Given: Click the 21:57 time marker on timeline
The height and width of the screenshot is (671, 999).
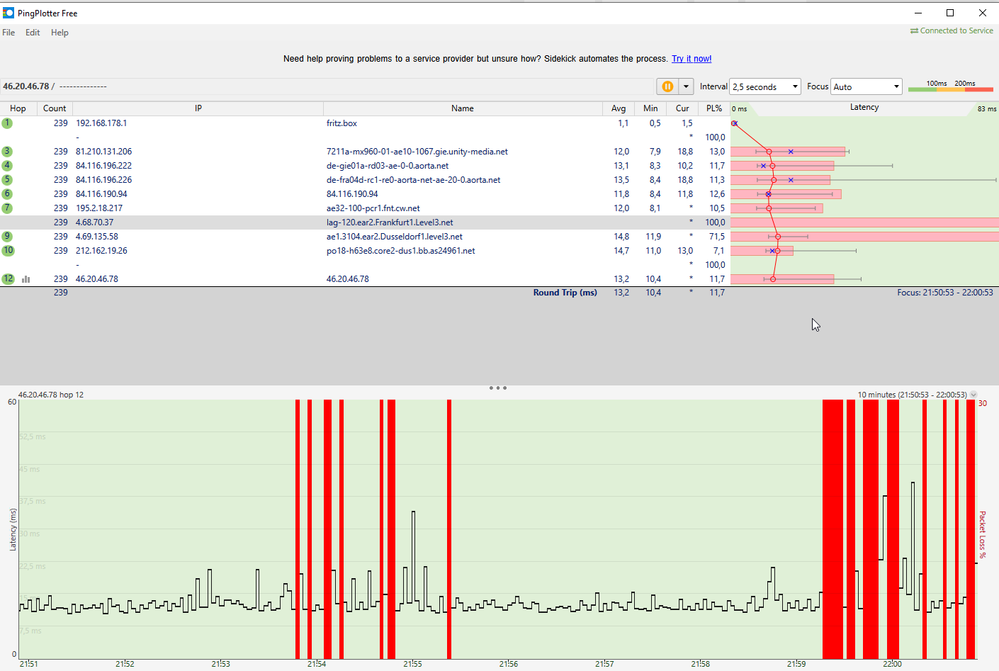Looking at the screenshot, I should tap(604, 664).
